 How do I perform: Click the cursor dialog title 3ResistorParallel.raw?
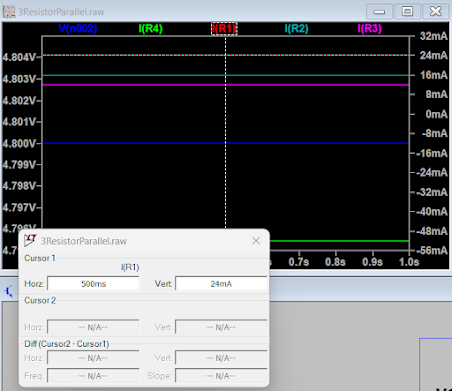pyautogui.click(x=84, y=241)
